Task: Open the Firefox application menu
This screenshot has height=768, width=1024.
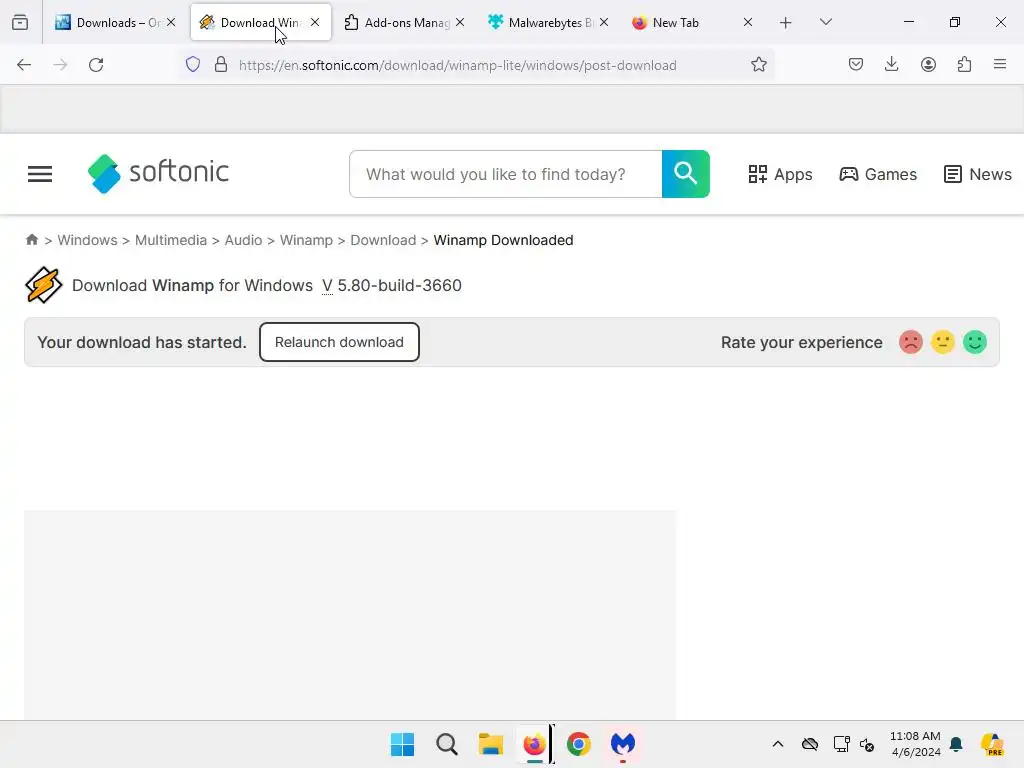Action: 1000,65
